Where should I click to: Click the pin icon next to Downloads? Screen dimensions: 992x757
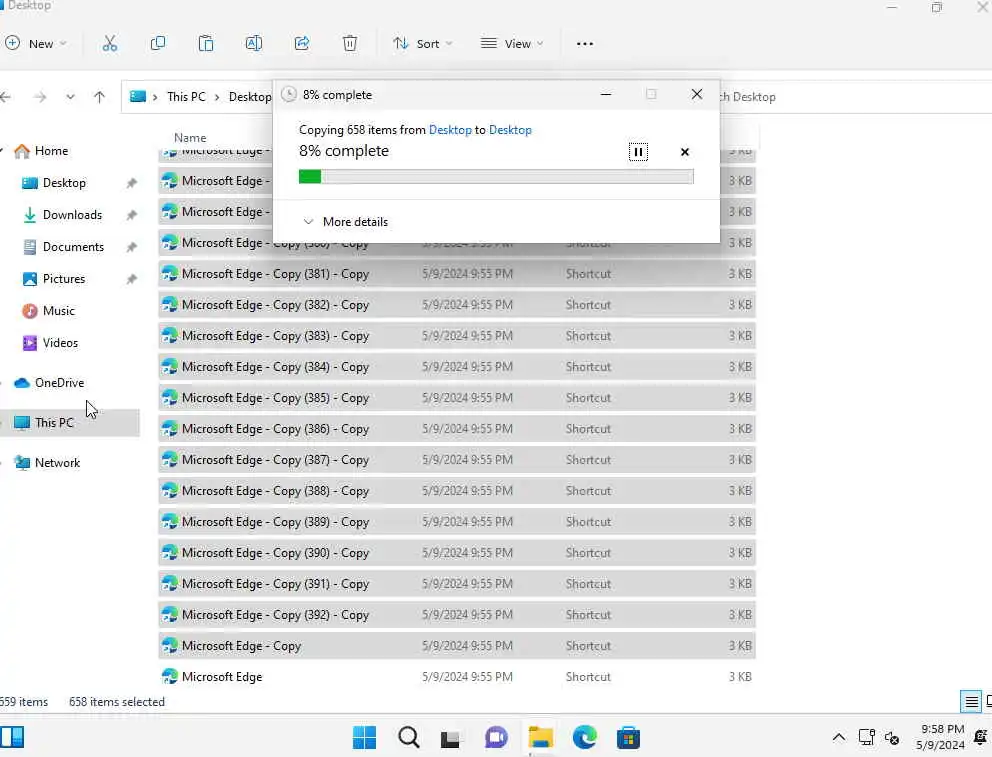point(132,215)
